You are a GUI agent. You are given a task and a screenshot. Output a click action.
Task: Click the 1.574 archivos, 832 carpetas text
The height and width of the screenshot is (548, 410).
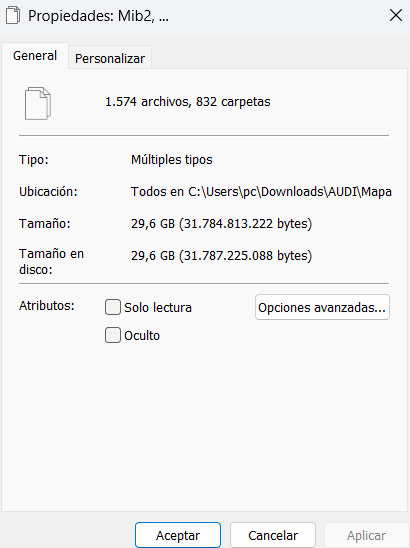pos(188,102)
